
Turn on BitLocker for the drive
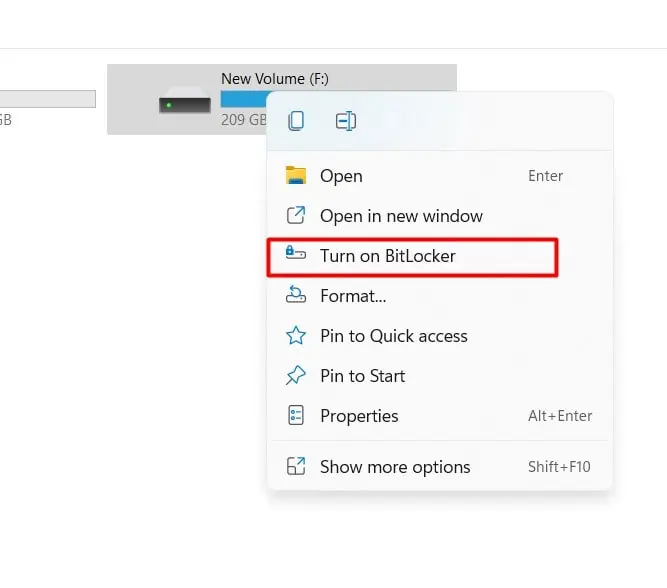tap(388, 256)
